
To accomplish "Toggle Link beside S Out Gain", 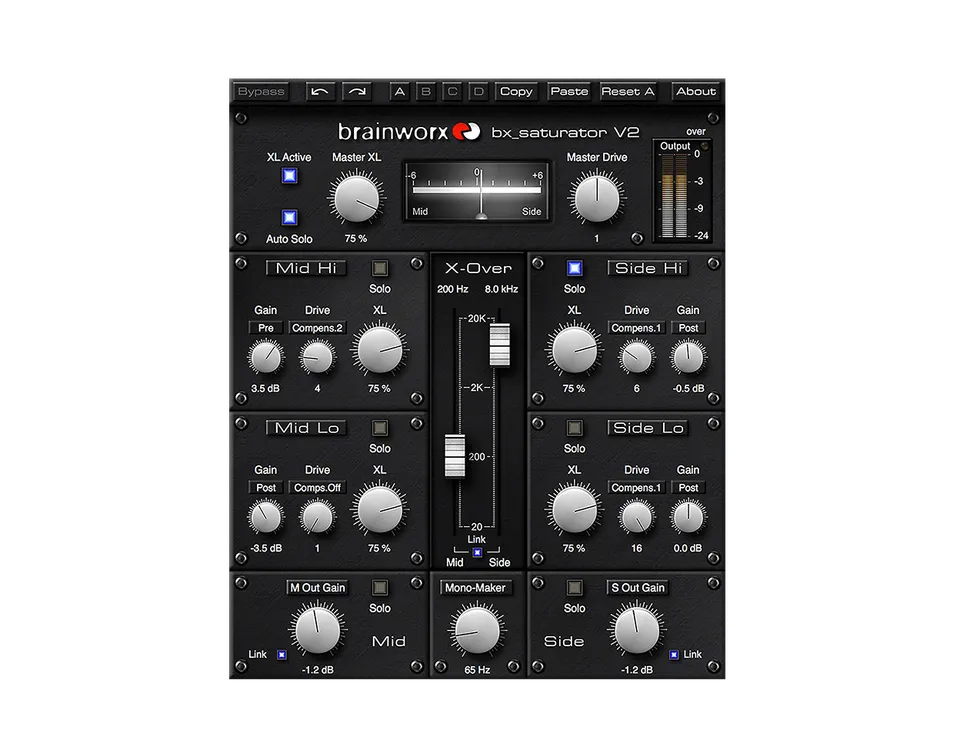I will point(673,655).
